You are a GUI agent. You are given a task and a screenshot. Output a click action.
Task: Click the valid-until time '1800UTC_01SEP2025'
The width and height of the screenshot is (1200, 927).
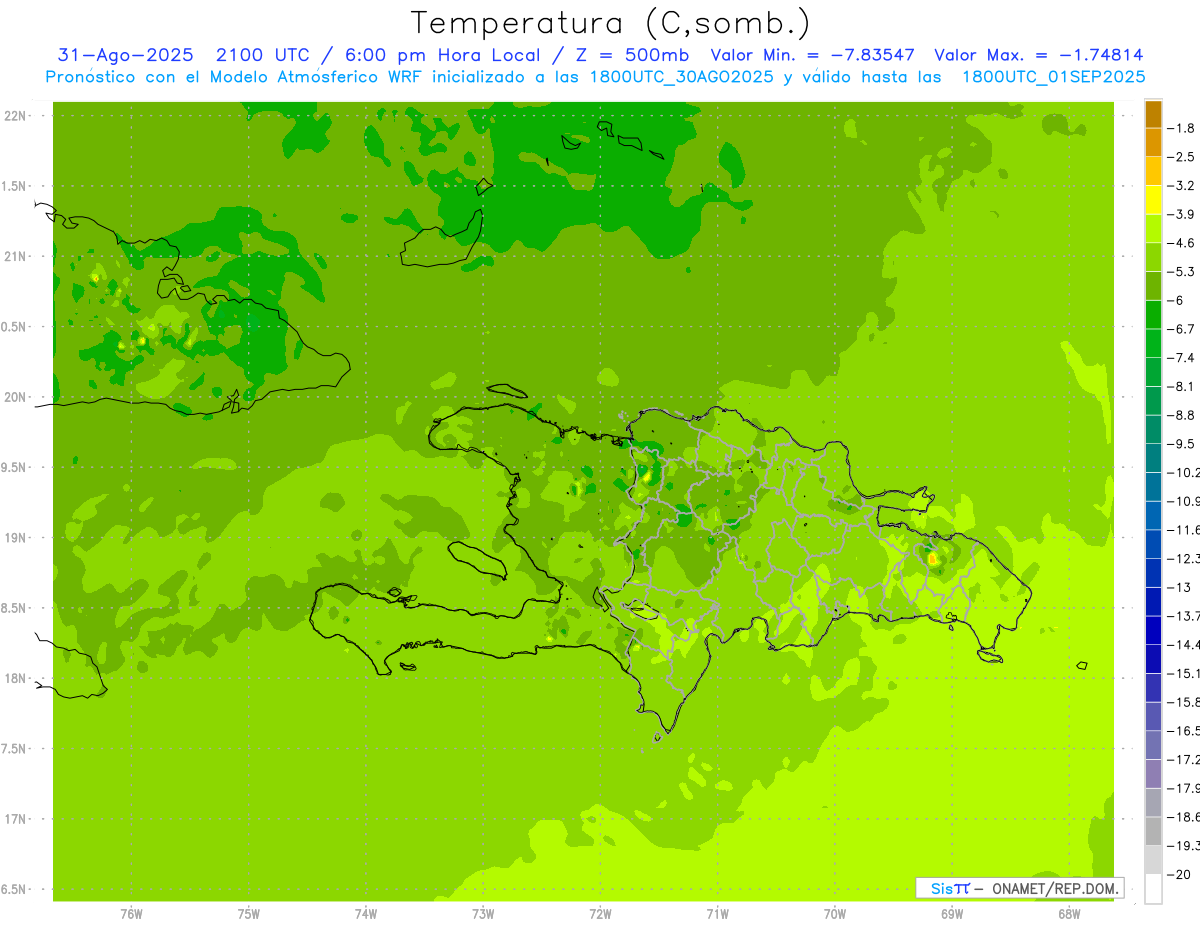(x=1054, y=77)
